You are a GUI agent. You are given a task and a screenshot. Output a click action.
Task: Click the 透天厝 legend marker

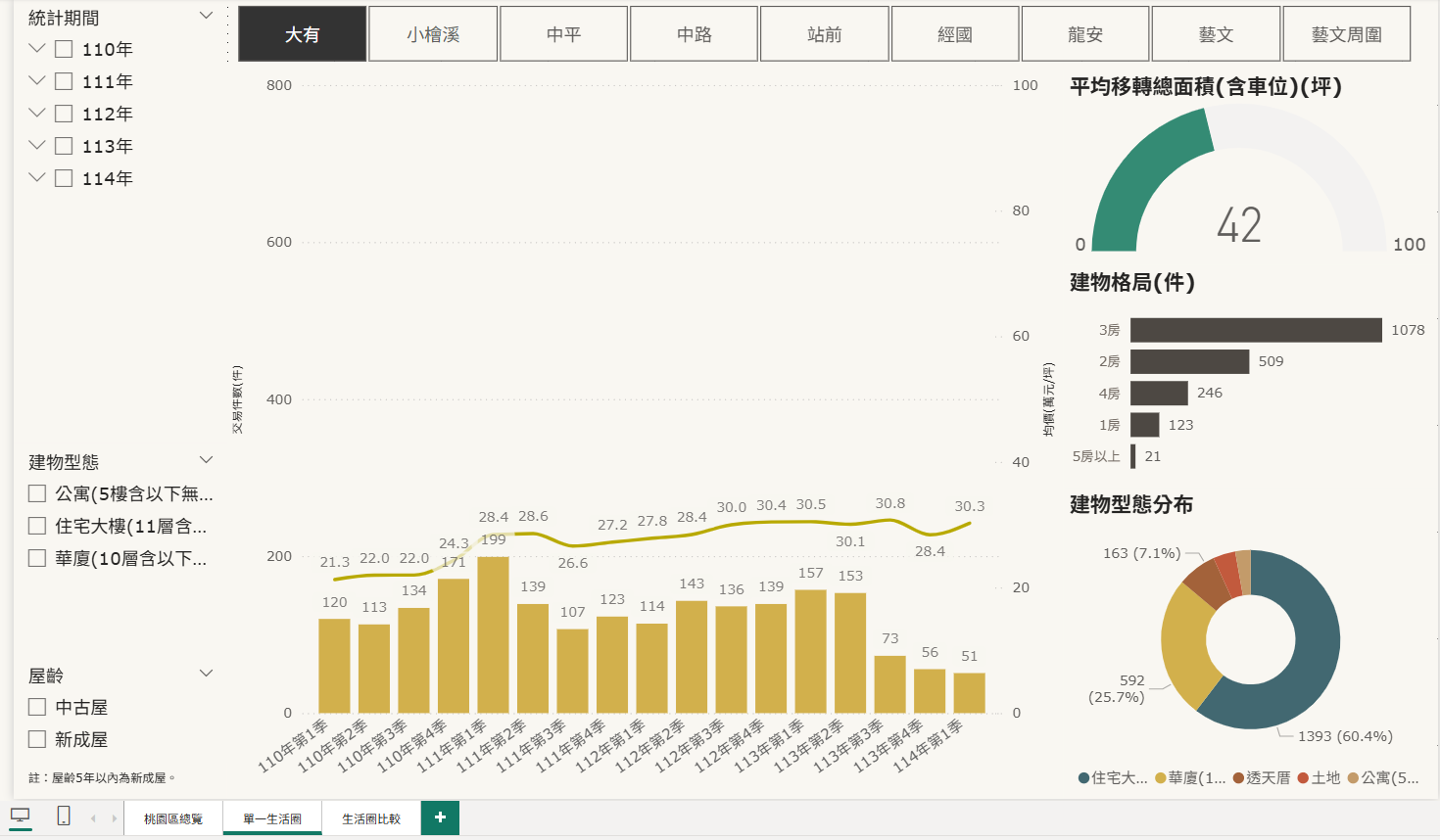tap(1238, 778)
